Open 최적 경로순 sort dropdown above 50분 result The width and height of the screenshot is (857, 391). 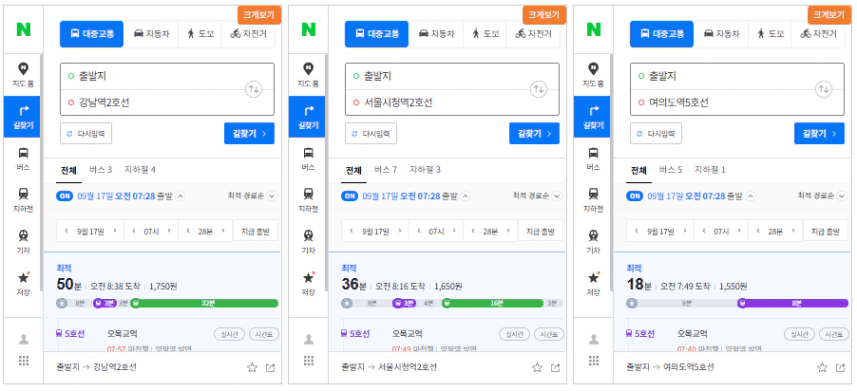click(x=252, y=196)
